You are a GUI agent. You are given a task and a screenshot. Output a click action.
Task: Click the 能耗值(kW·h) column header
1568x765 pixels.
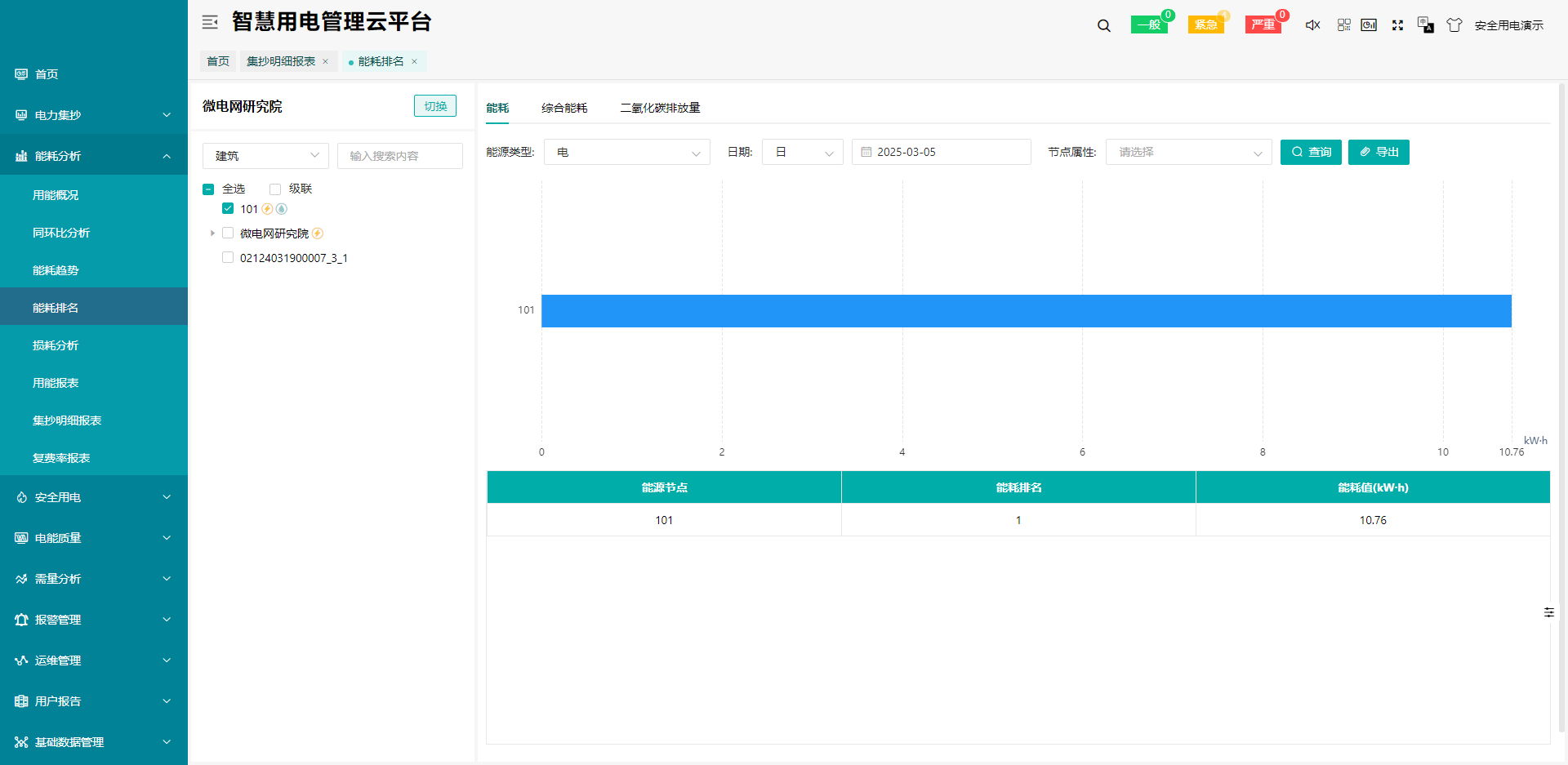point(1373,487)
